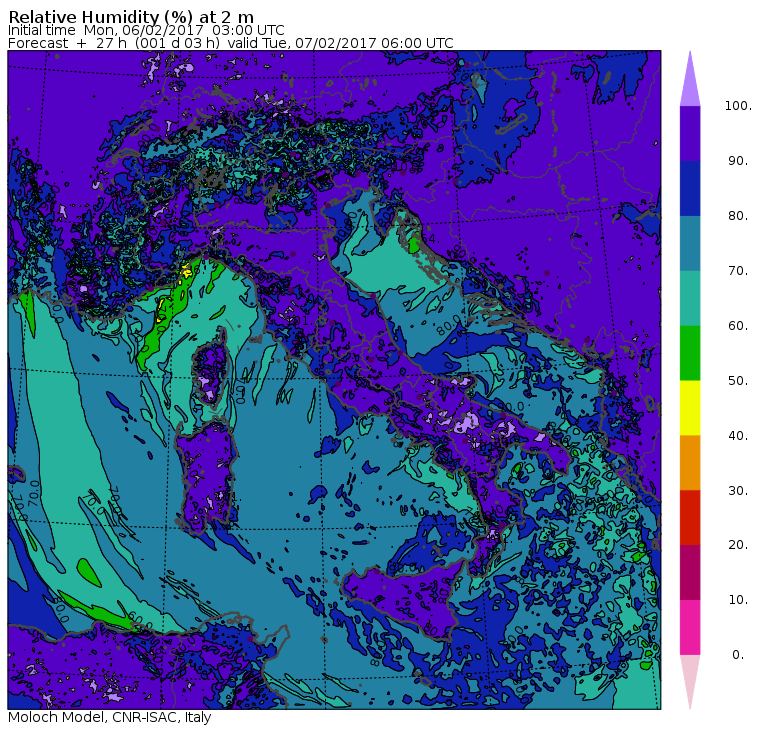Screen dimensions: 760x731
Task: Click the 80-90 dark blue color bar segment
Action: 690,188
